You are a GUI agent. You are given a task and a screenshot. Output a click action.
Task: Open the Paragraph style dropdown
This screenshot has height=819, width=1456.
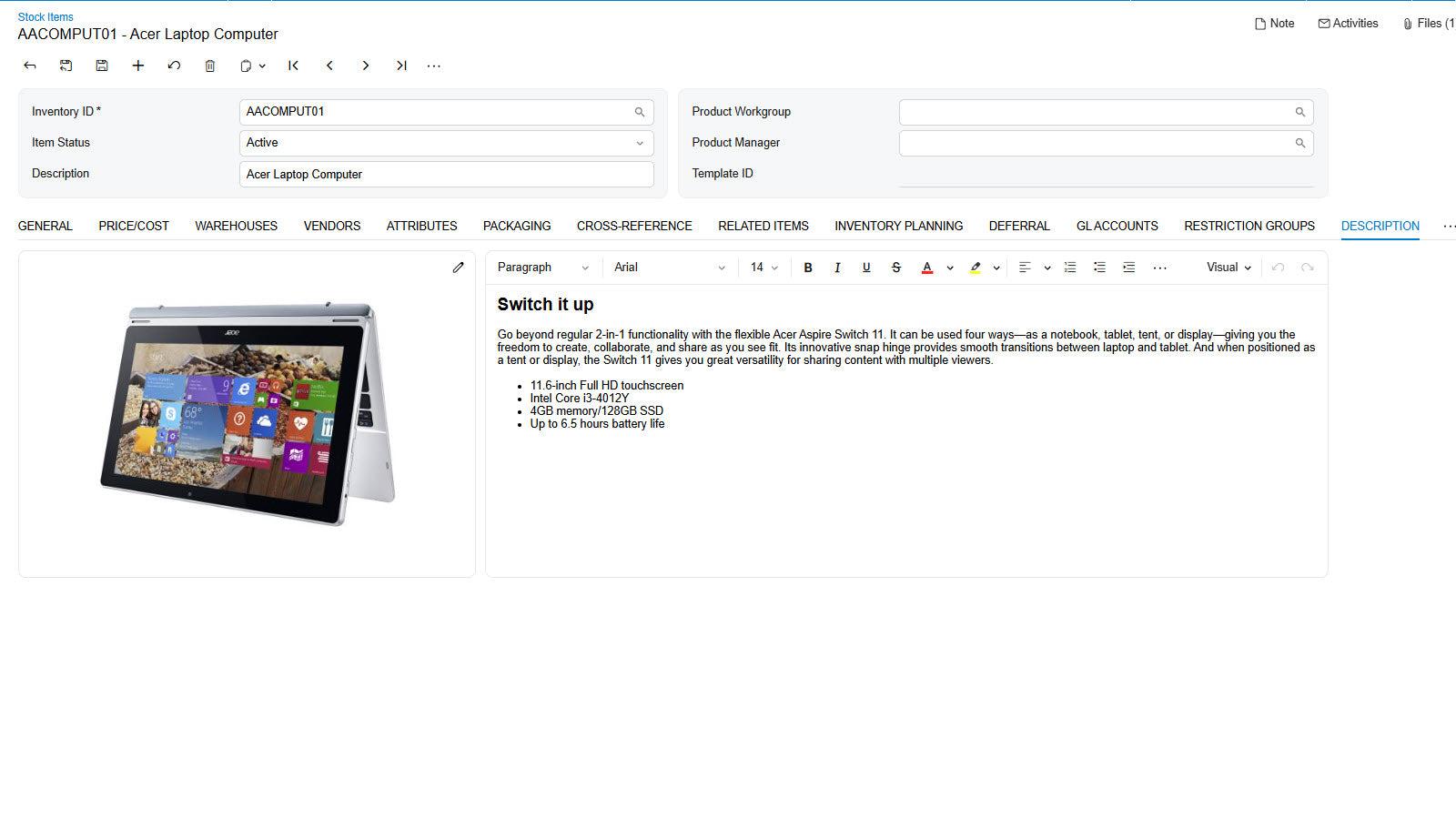click(543, 268)
